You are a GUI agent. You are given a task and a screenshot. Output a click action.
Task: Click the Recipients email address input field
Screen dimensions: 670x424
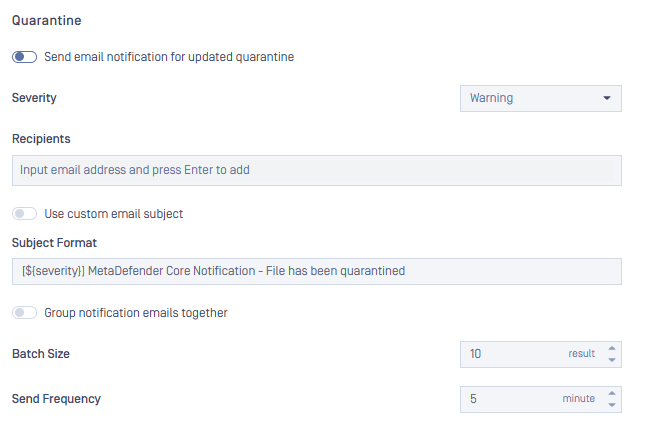coord(316,170)
